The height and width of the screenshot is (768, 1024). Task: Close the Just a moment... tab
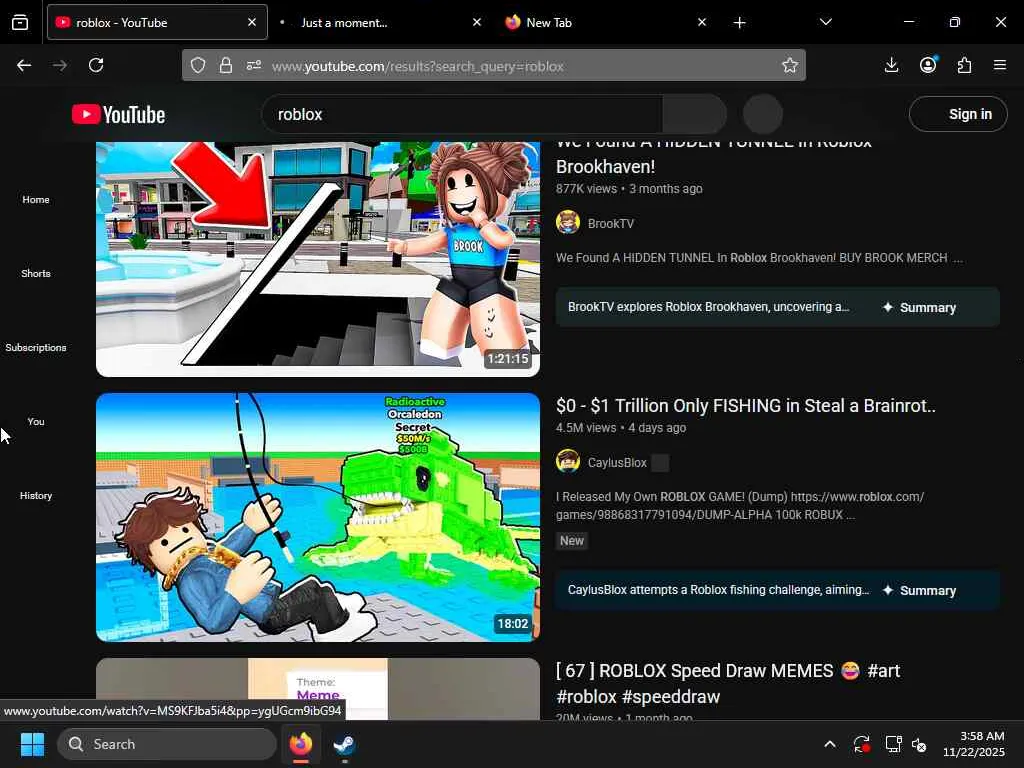[x=477, y=22]
